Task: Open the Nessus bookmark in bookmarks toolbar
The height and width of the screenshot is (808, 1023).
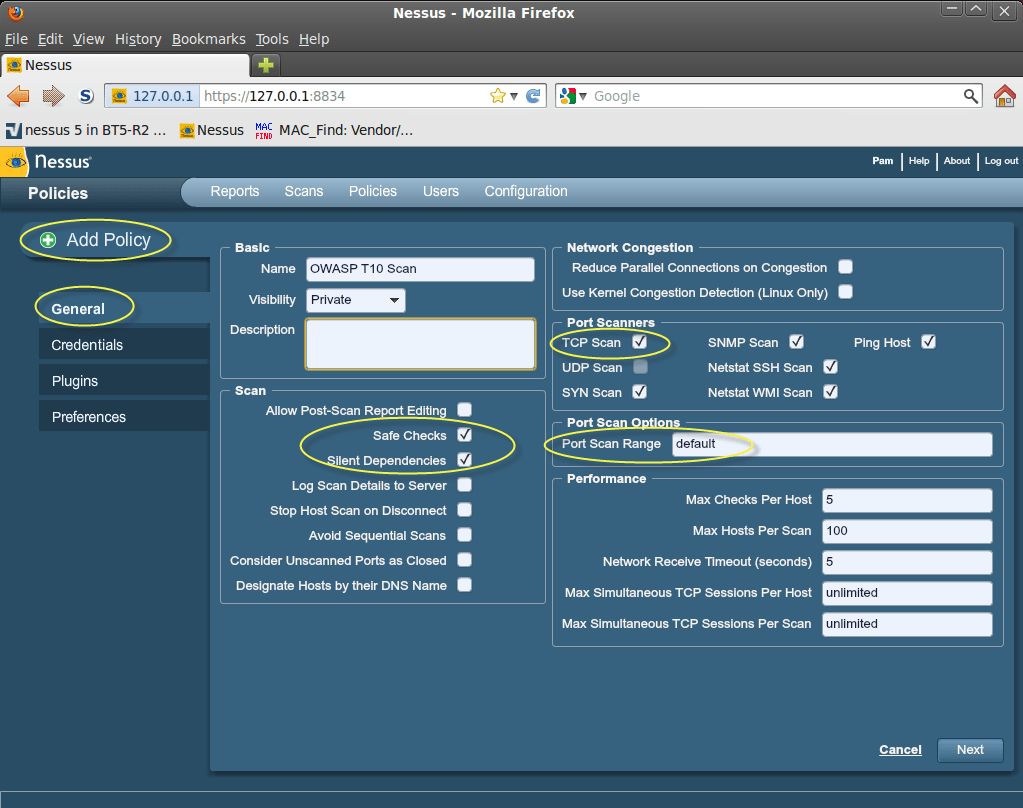Action: pos(211,130)
